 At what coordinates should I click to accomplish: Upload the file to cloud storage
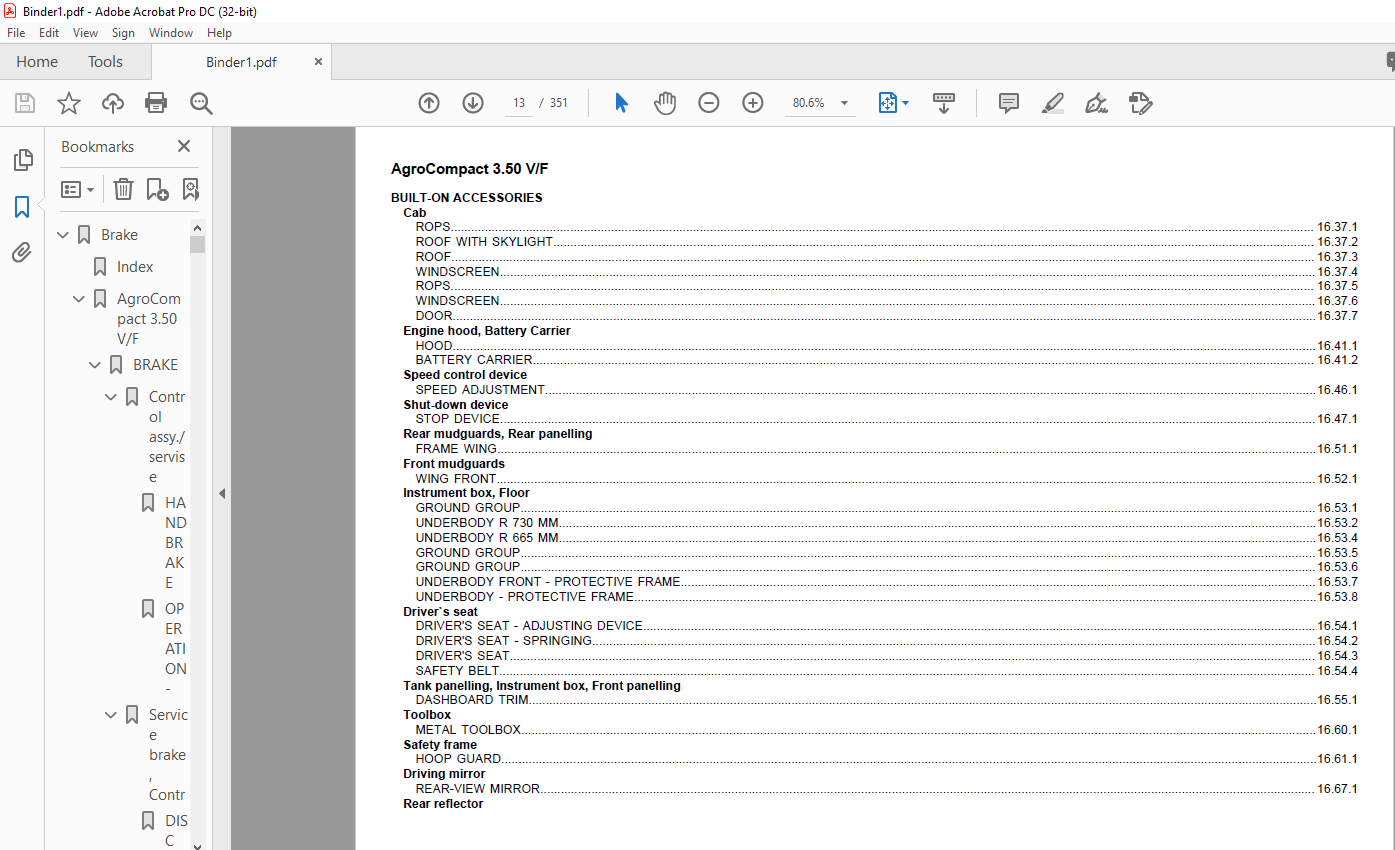[x=113, y=103]
